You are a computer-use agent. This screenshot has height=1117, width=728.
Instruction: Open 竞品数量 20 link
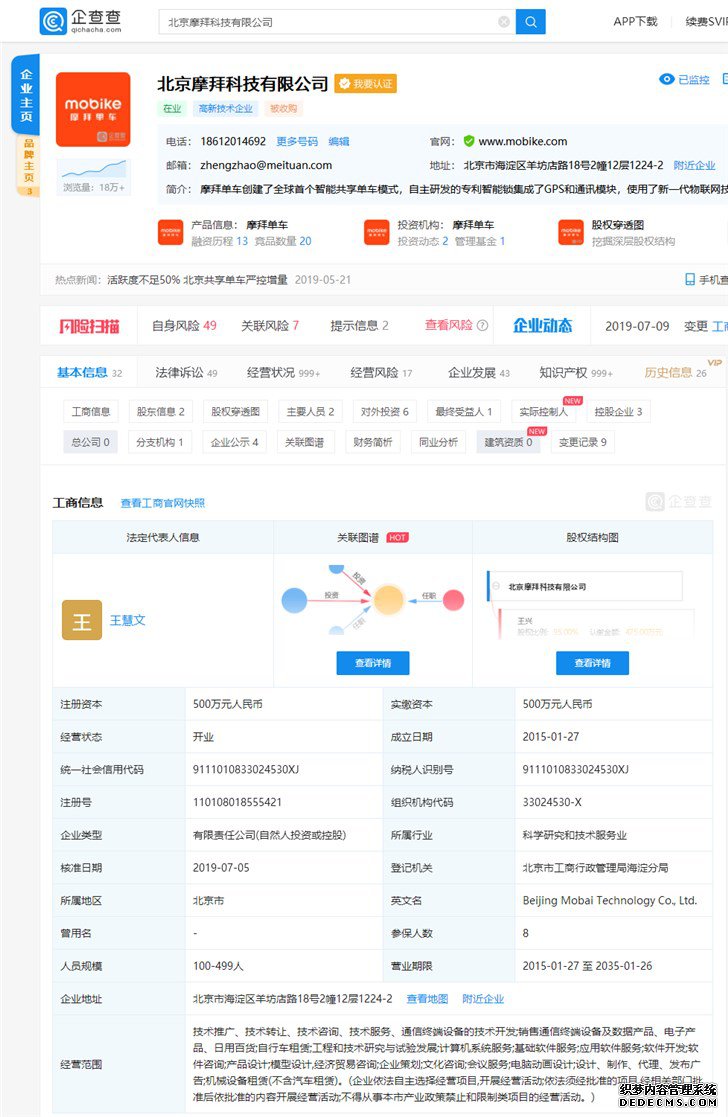point(283,241)
